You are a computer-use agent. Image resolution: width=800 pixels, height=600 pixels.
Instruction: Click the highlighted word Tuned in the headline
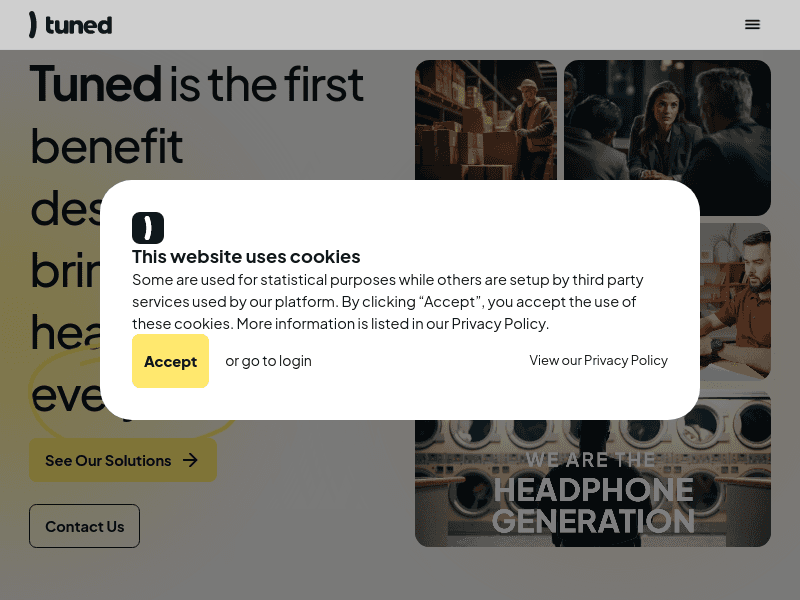95,85
